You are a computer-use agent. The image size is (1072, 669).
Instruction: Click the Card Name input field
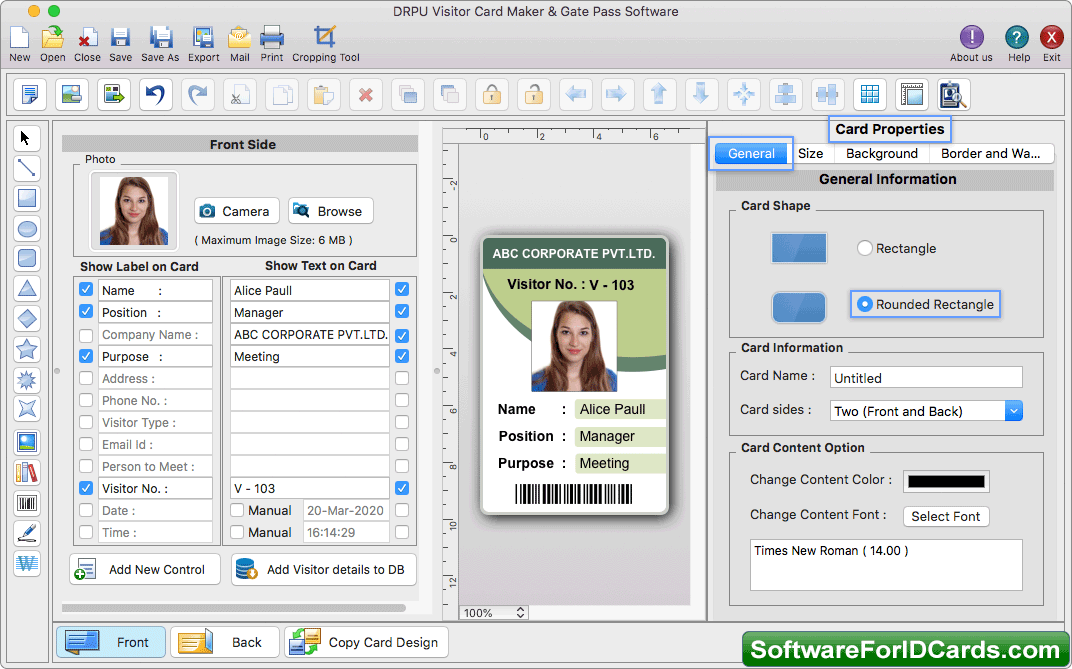926,378
